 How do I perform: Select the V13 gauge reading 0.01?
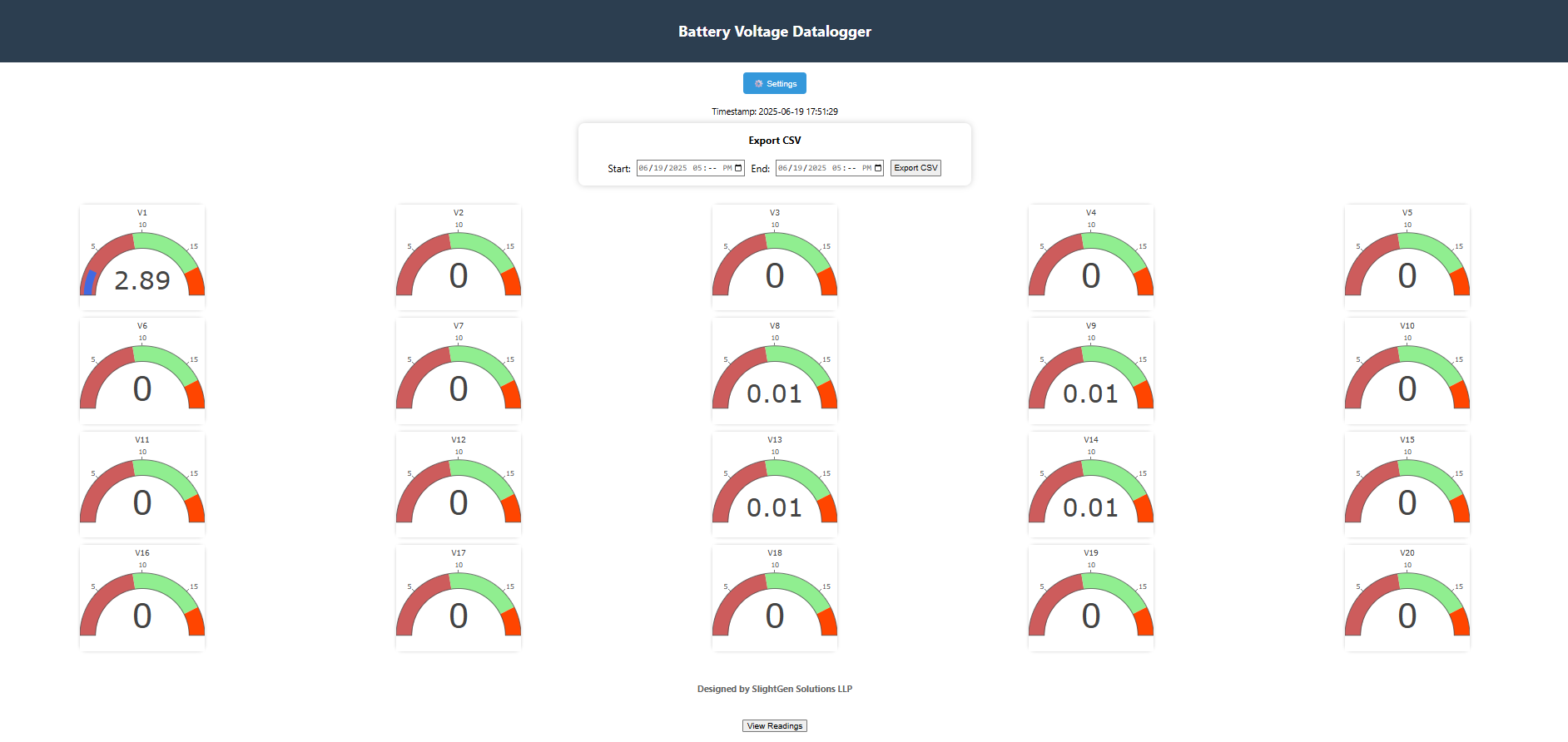coord(775,484)
